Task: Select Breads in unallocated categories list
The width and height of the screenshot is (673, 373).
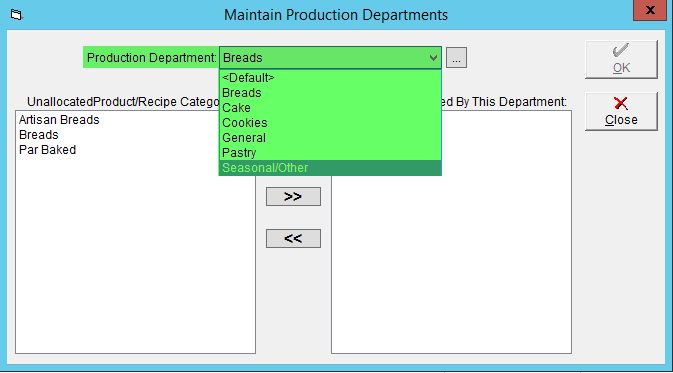Action: click(x=39, y=135)
